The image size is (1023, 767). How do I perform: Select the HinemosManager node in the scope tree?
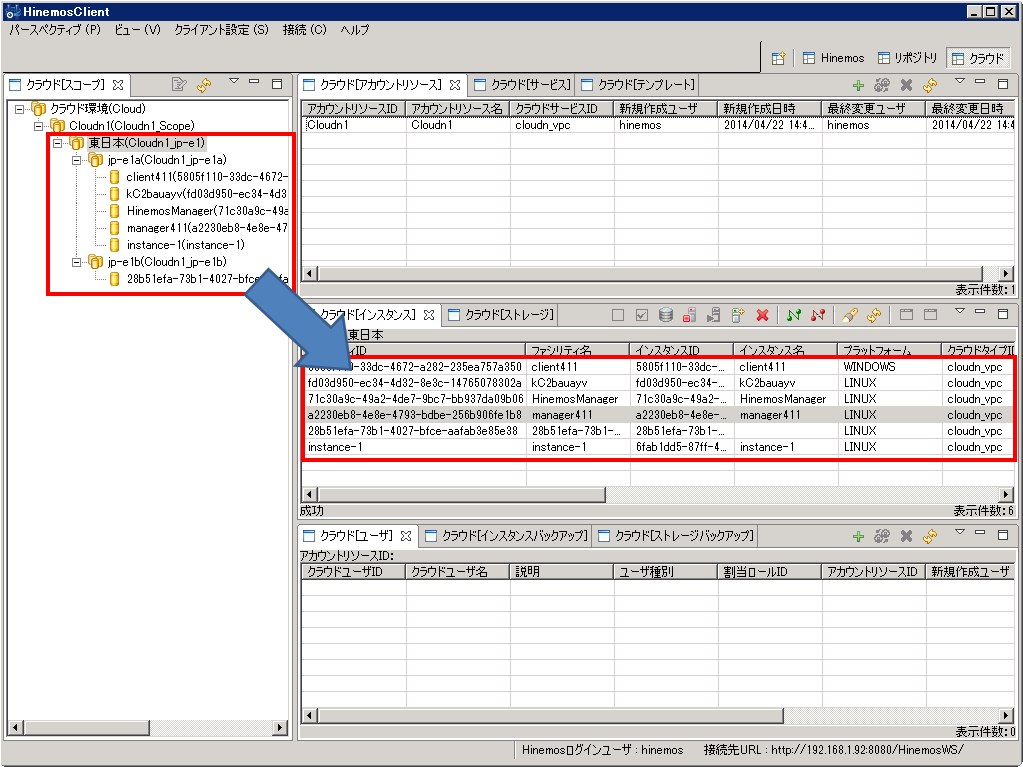click(198, 211)
